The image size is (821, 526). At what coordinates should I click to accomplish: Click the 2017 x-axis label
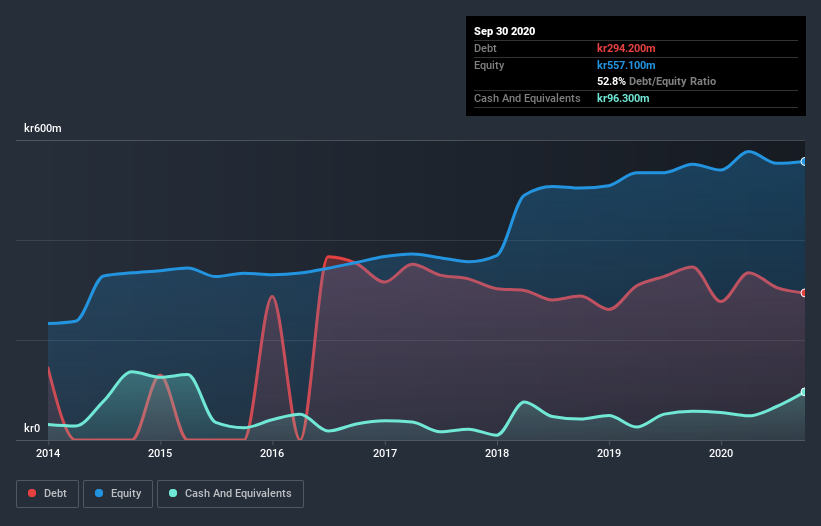click(x=385, y=453)
